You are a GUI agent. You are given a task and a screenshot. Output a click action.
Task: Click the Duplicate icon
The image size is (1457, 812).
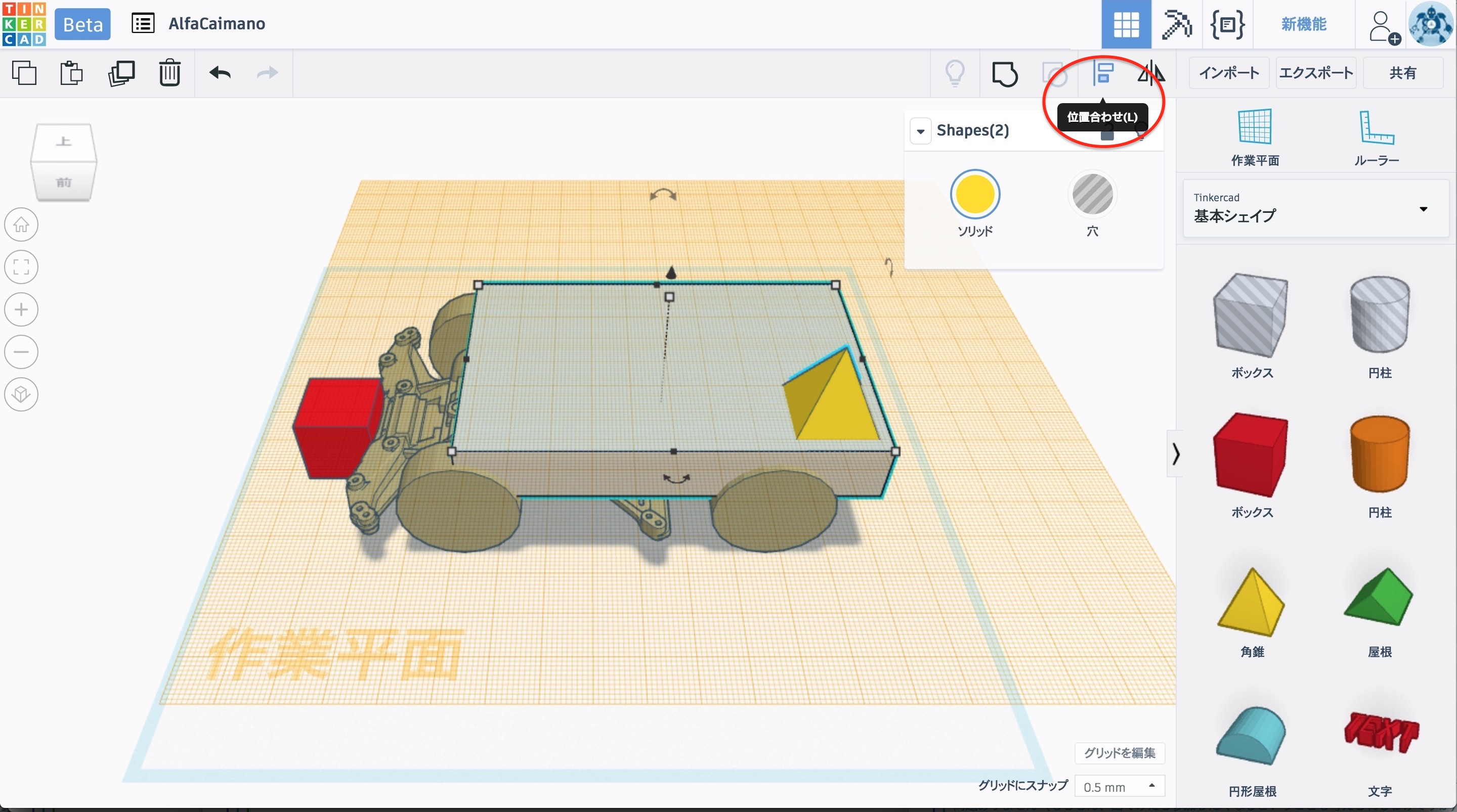[121, 73]
